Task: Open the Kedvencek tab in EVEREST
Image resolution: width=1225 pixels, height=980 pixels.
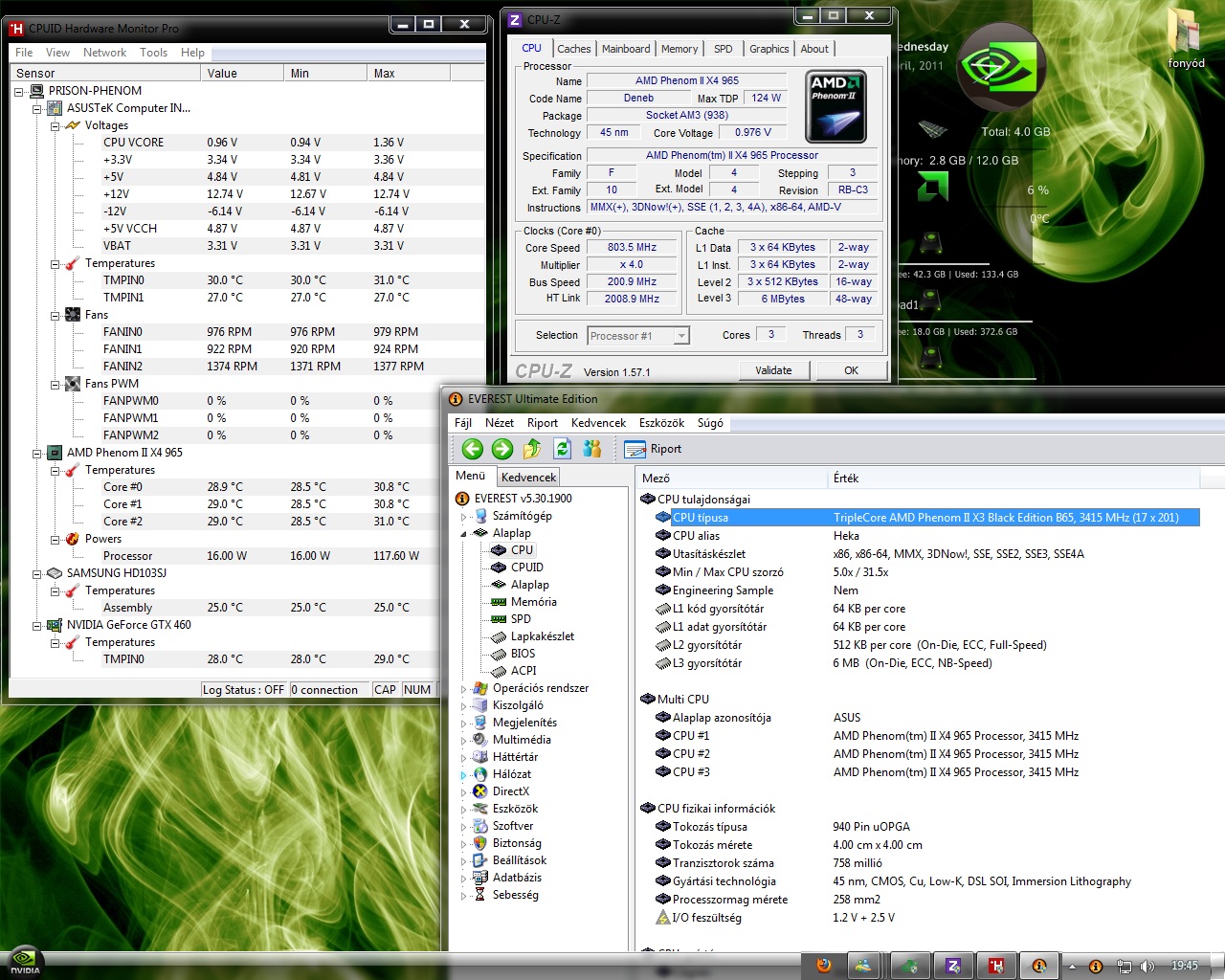Action: 528,477
